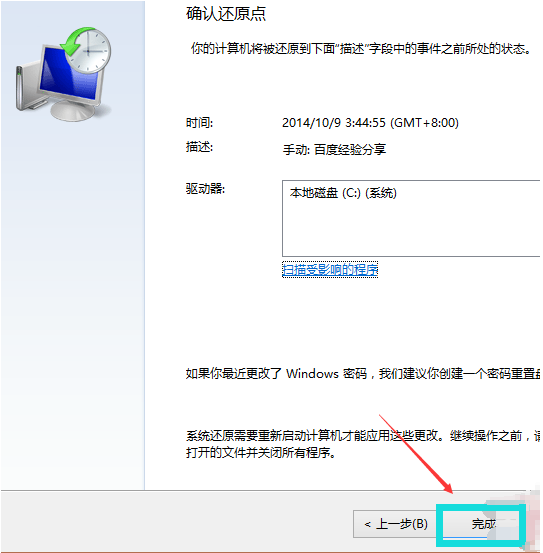Click the red annotation arrow pointing to 完成

coord(416,454)
